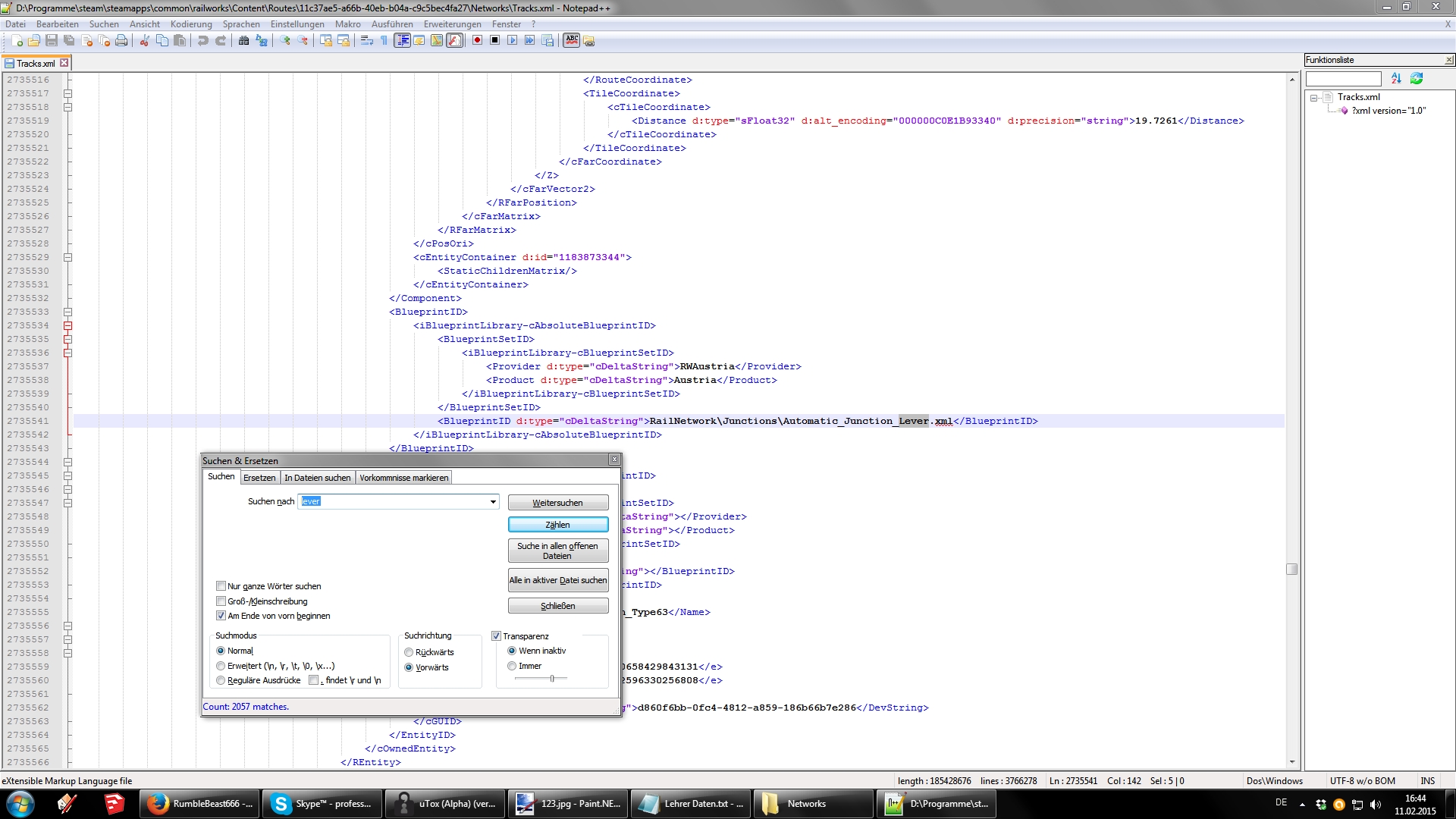Viewport: 1456px width, 819px height.
Task: Click the Cut scissors icon
Action: (144, 41)
